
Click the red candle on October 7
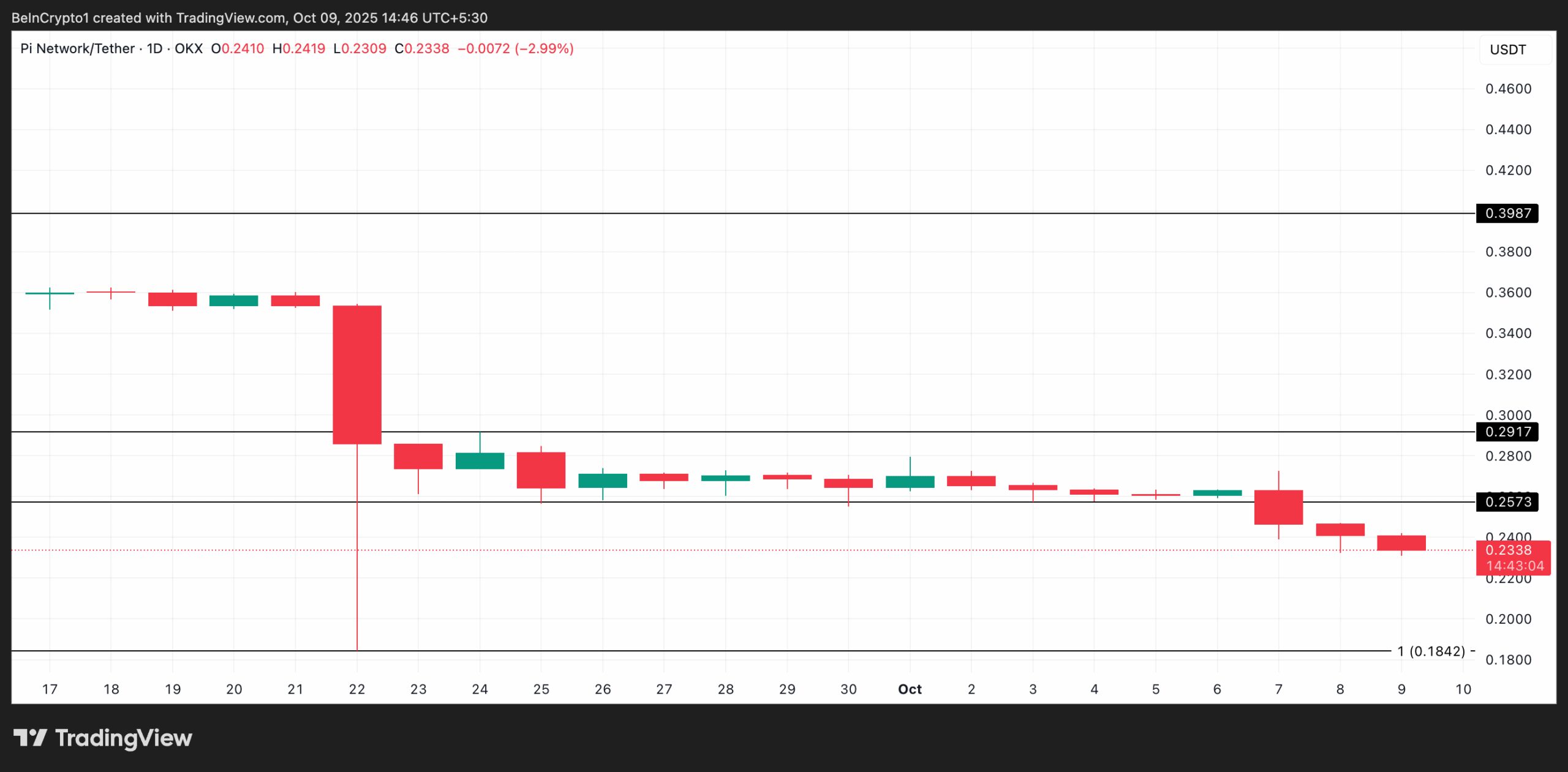(1278, 507)
